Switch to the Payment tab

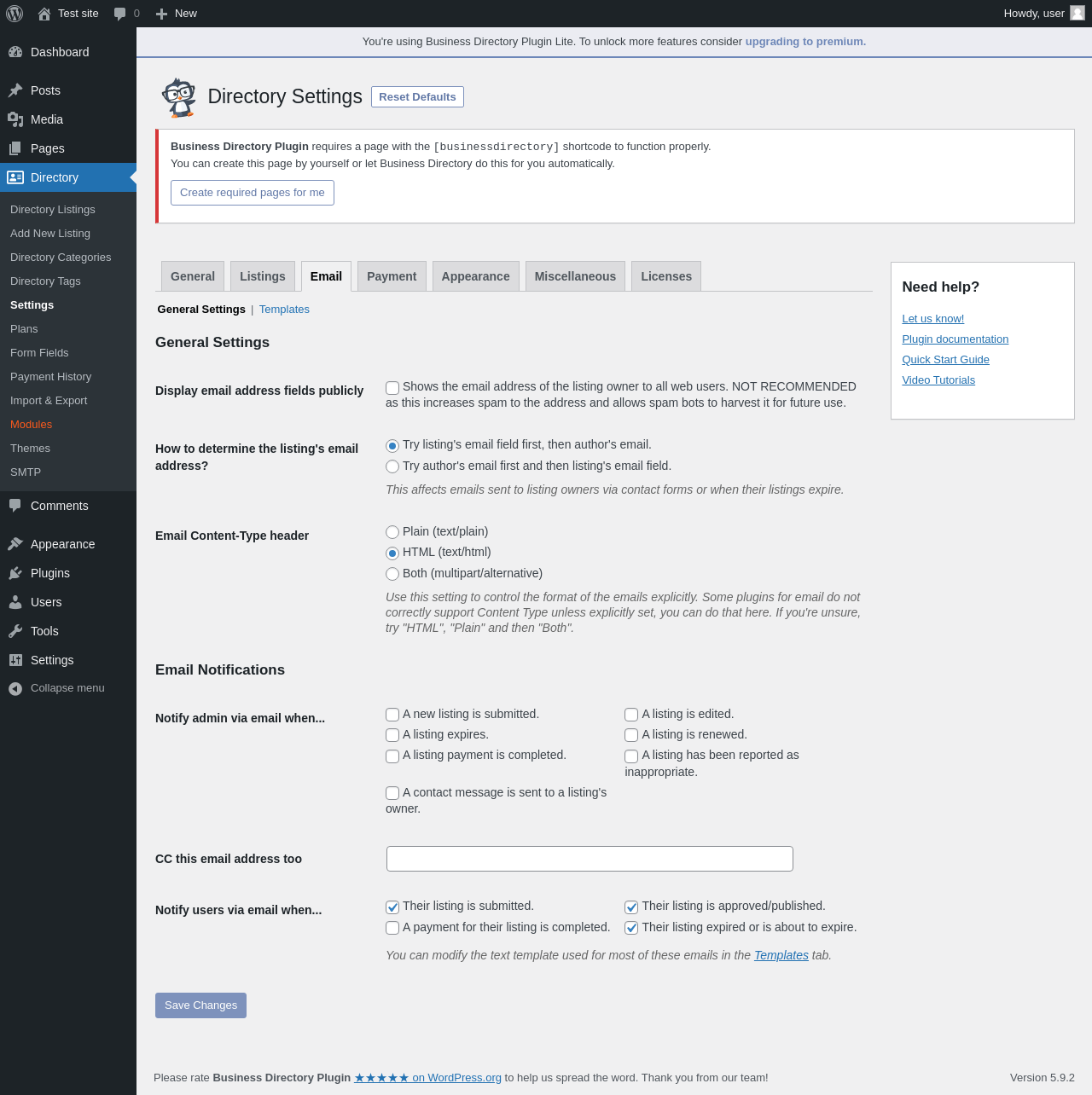coord(392,276)
